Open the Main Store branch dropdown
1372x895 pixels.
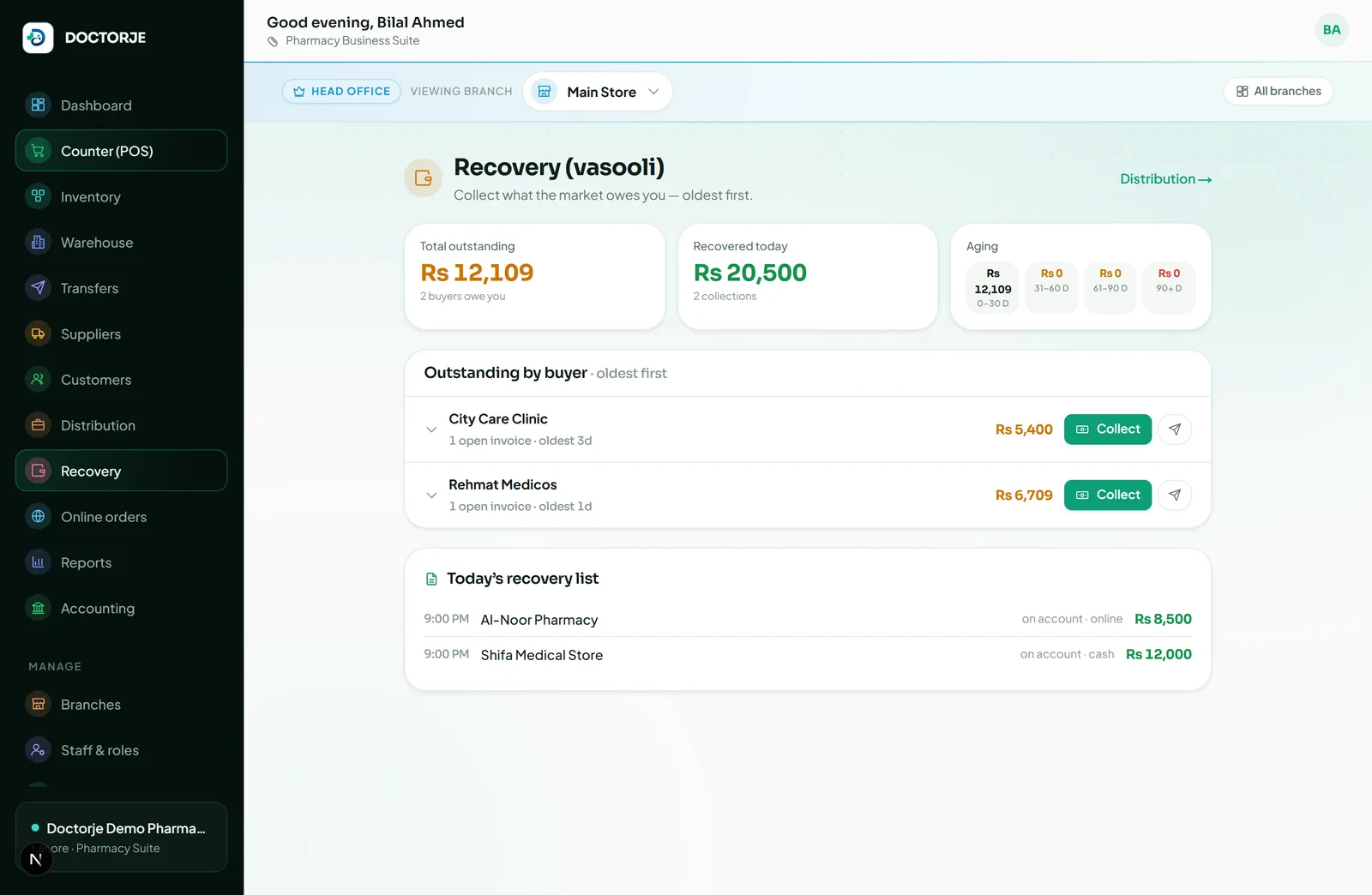click(x=598, y=92)
